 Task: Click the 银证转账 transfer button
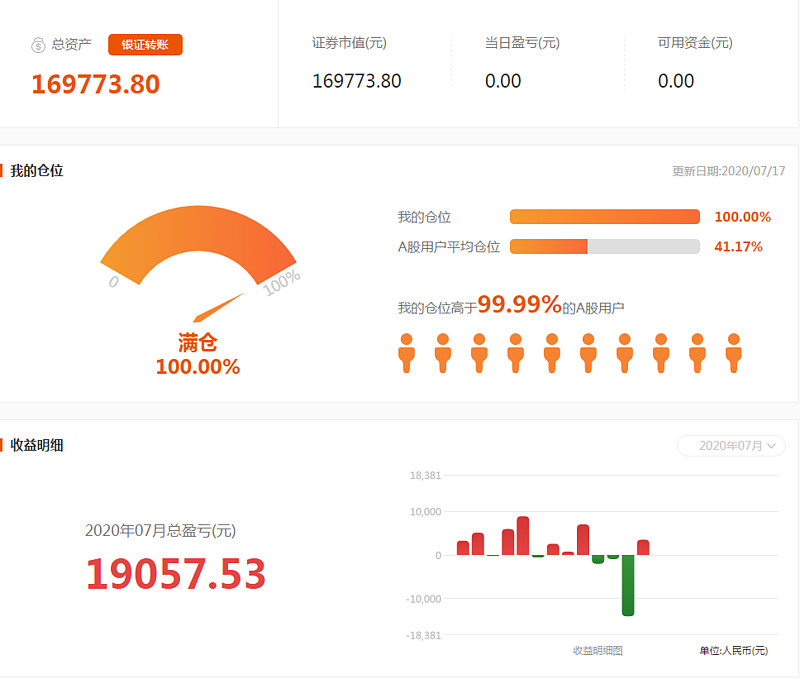coord(145,44)
